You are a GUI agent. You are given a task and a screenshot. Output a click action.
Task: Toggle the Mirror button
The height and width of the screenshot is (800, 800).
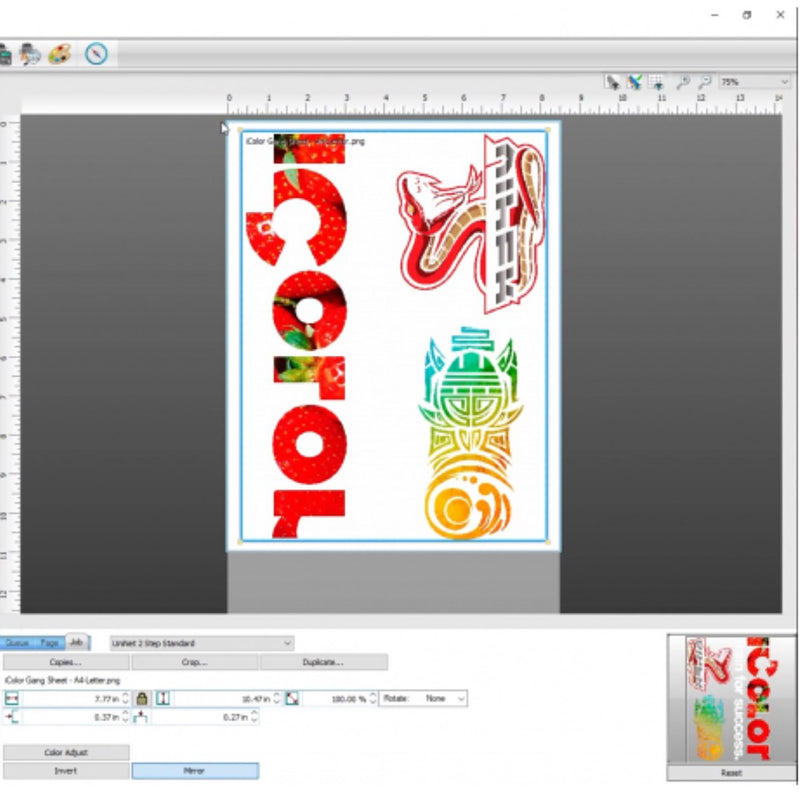point(195,771)
